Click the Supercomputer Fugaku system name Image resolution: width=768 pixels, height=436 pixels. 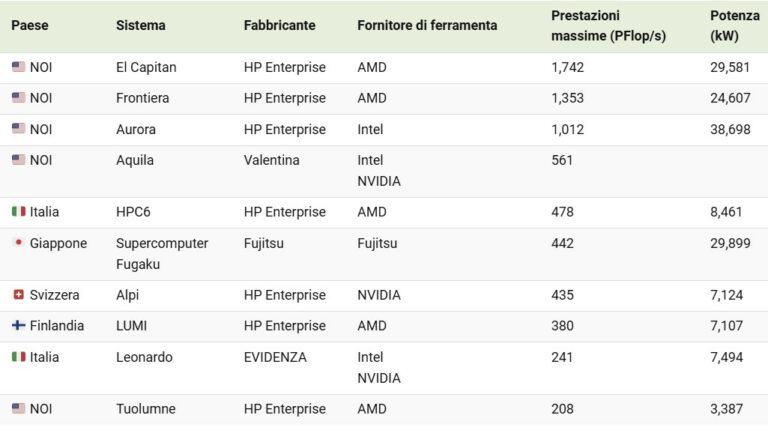click(x=162, y=254)
